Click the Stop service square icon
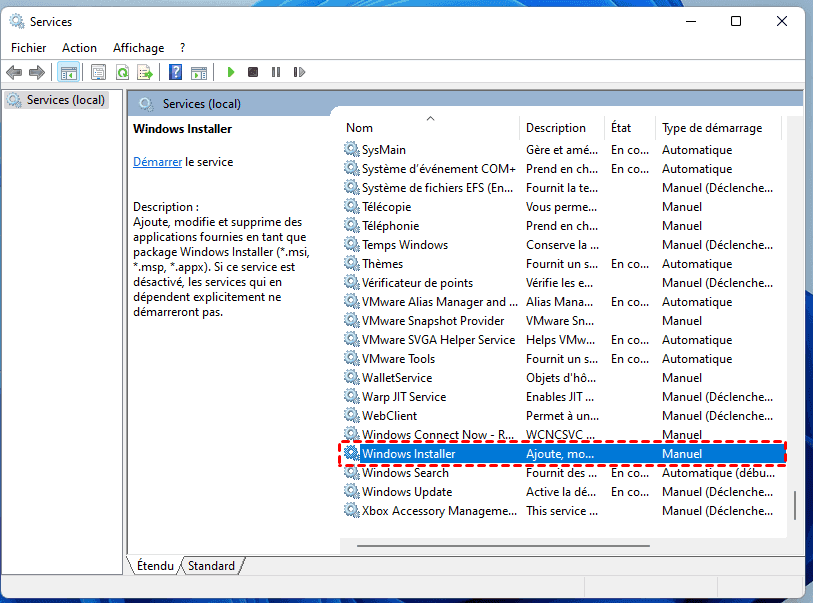813x603 pixels. pyautogui.click(x=253, y=72)
